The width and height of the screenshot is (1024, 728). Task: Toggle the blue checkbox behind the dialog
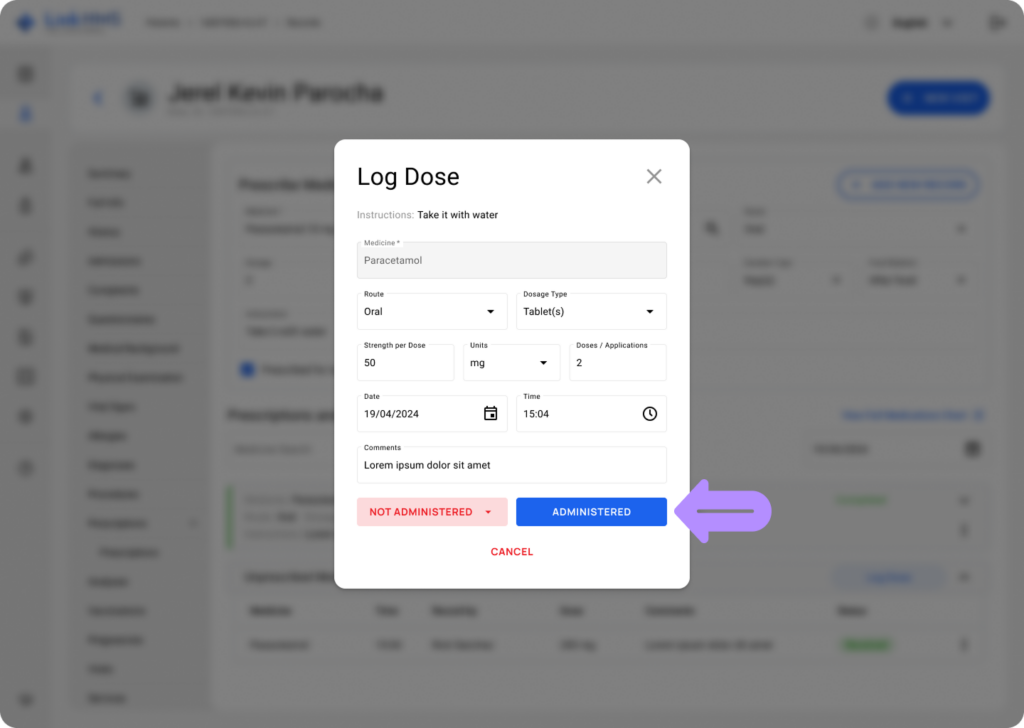pos(246,370)
